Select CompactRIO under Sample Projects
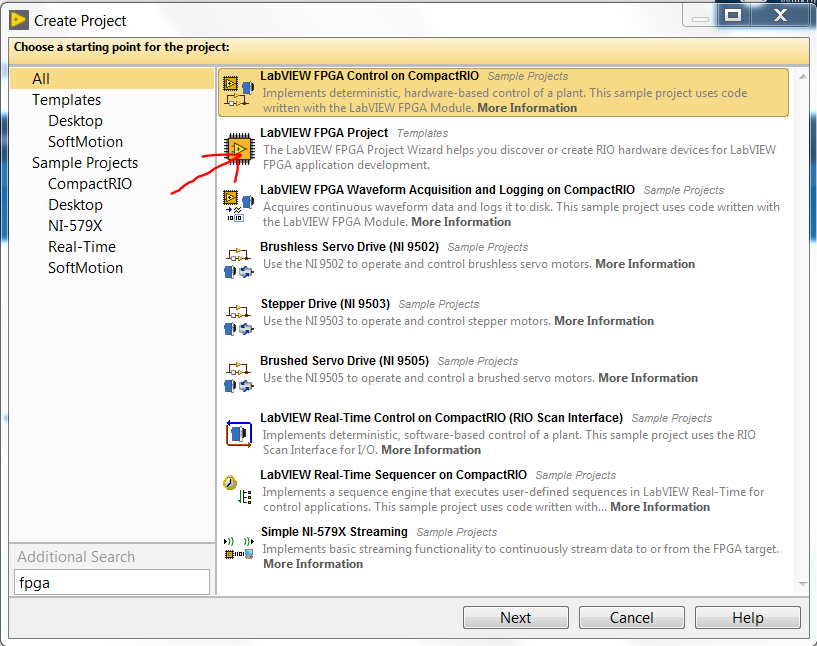The width and height of the screenshot is (817, 646). pos(90,183)
